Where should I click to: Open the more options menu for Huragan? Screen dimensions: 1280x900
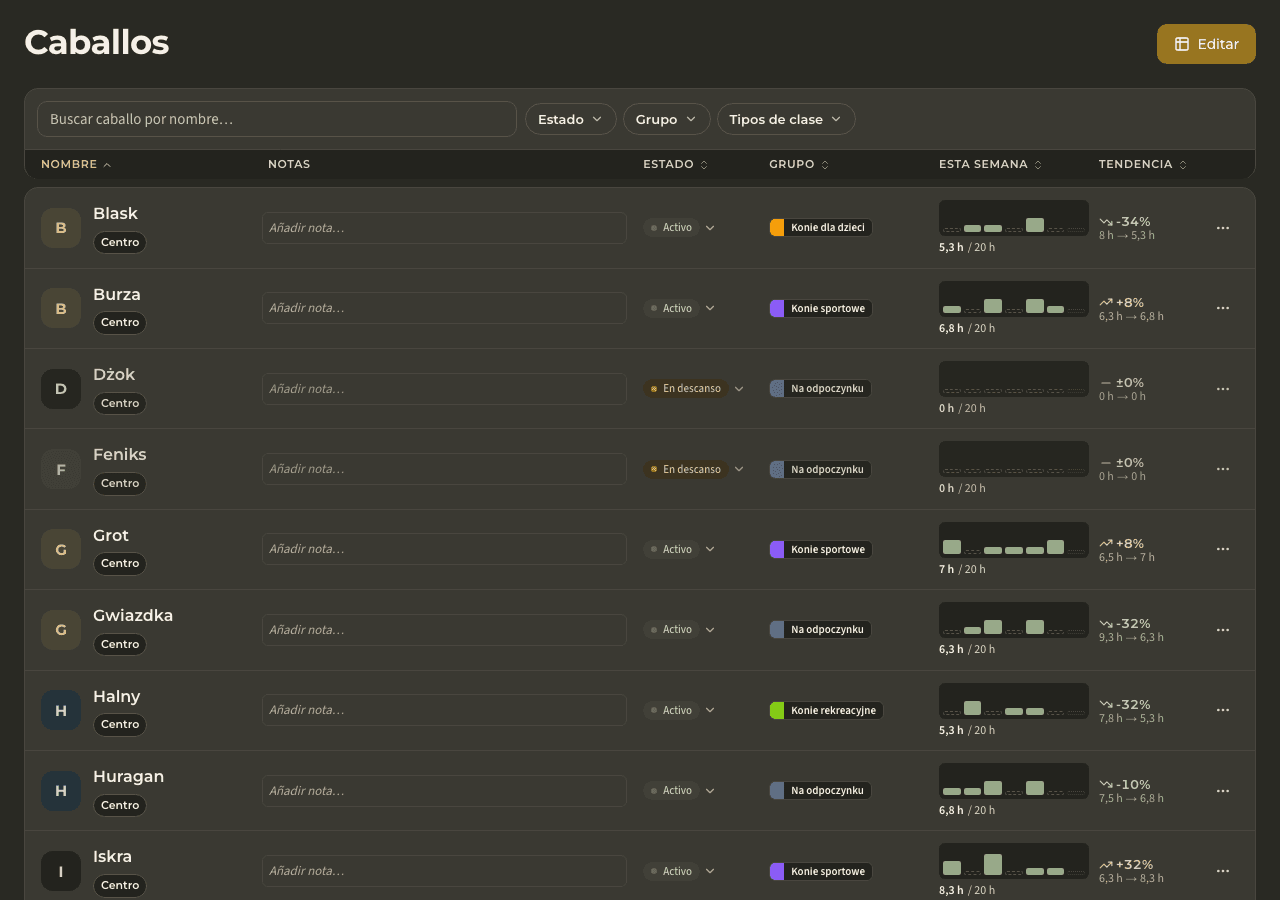coord(1222,791)
